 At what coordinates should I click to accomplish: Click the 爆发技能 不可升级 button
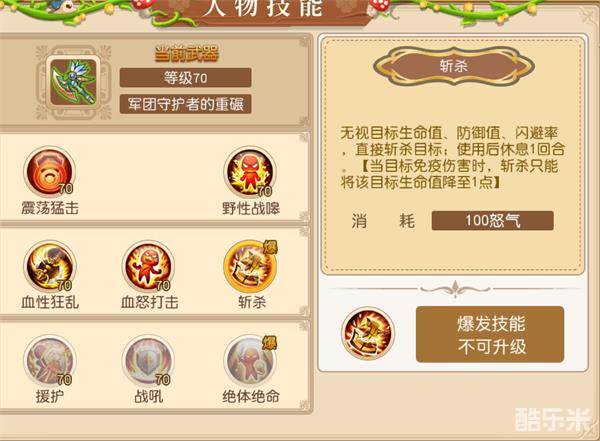tap(490, 334)
